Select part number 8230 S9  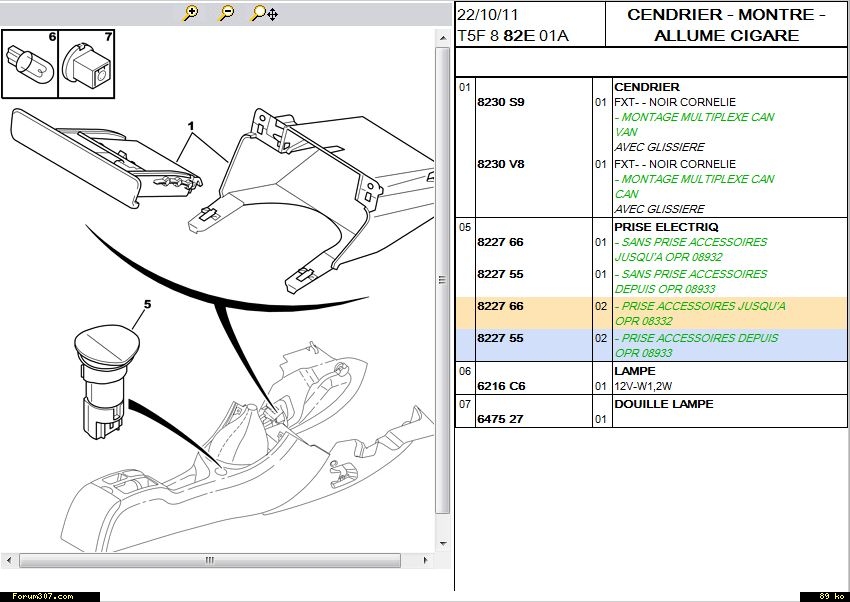click(500, 102)
